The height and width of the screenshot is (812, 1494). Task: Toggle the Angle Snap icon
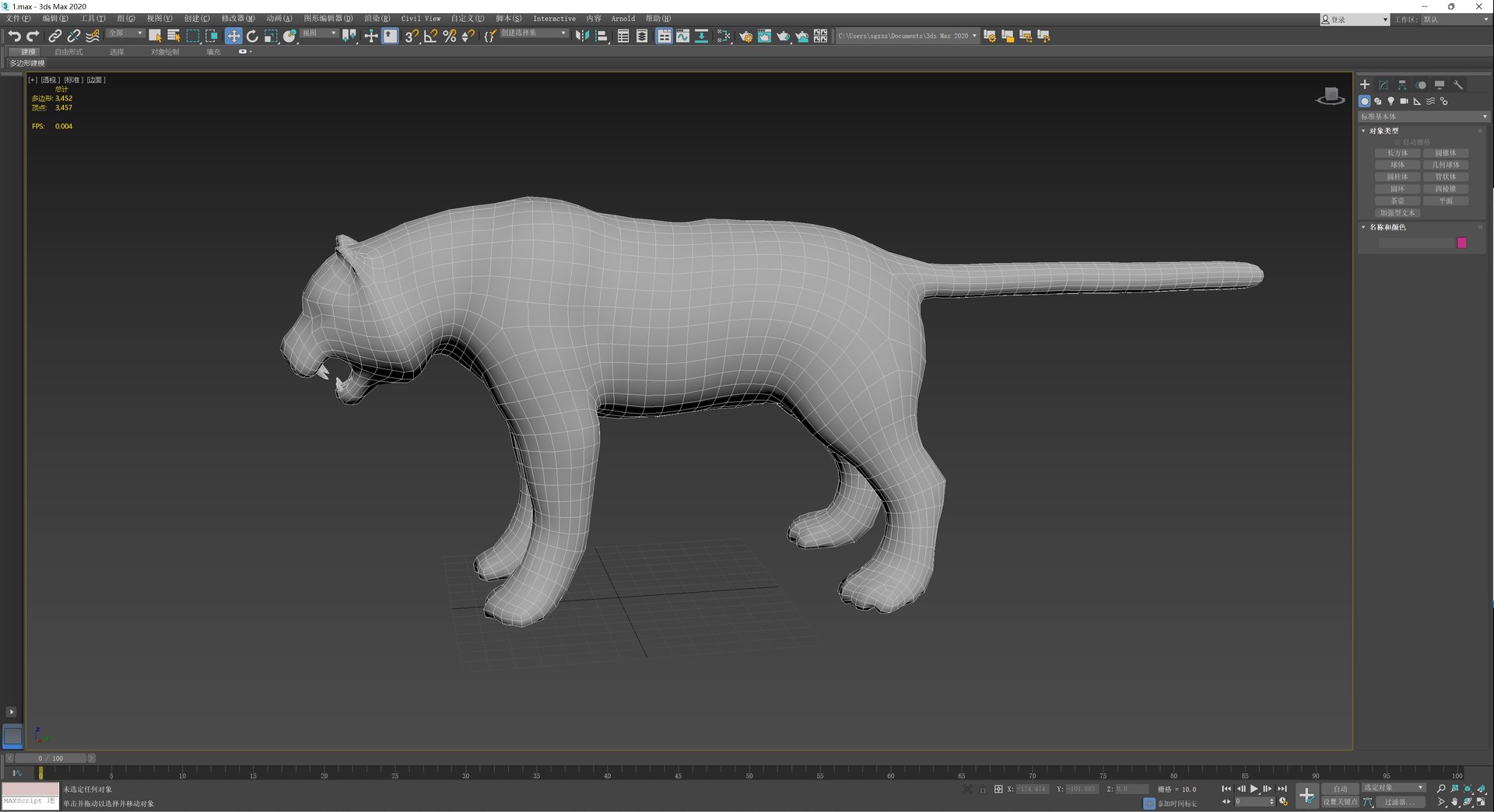tap(430, 36)
